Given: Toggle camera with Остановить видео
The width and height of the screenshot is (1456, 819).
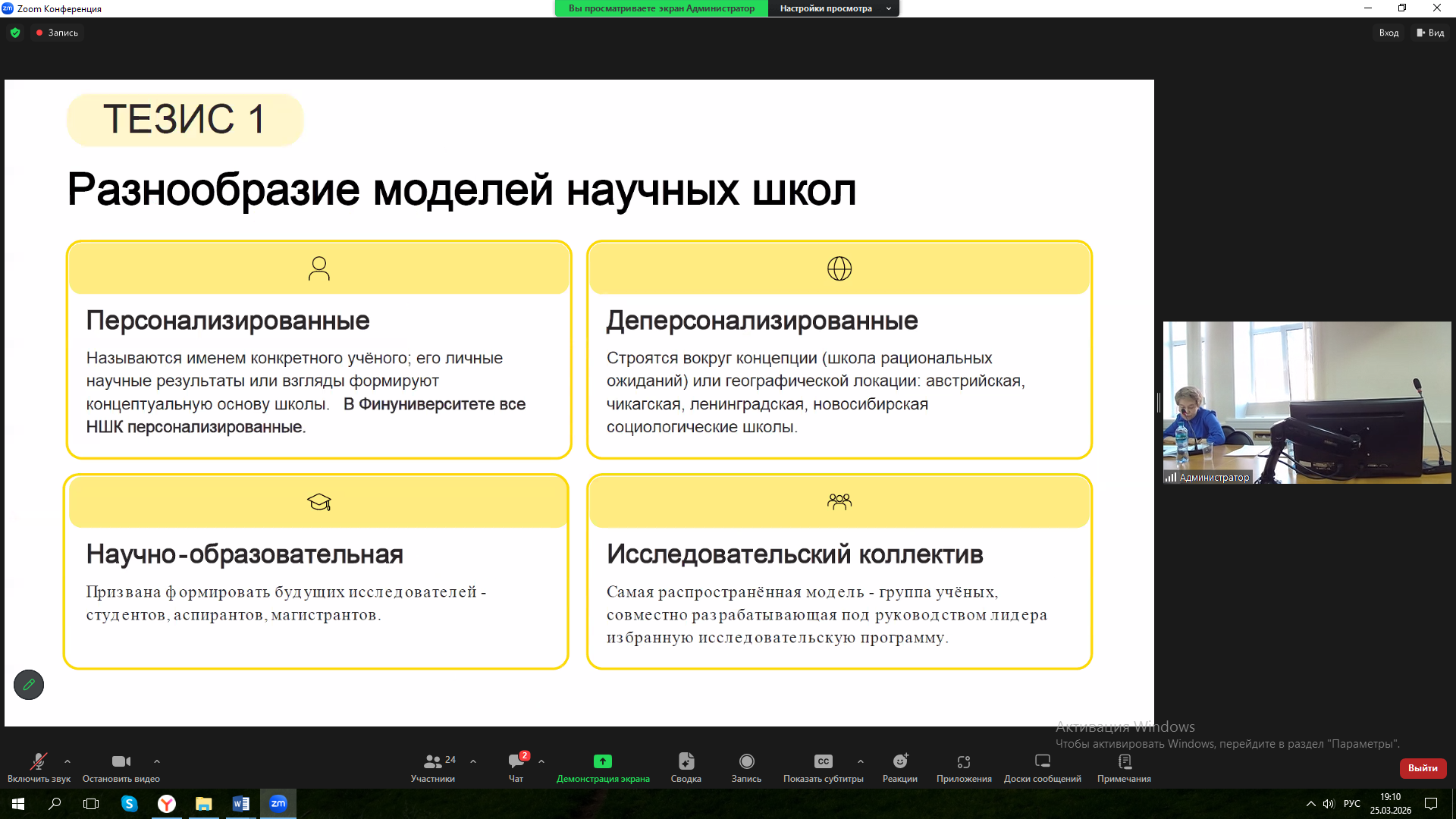Looking at the screenshot, I should point(121,767).
